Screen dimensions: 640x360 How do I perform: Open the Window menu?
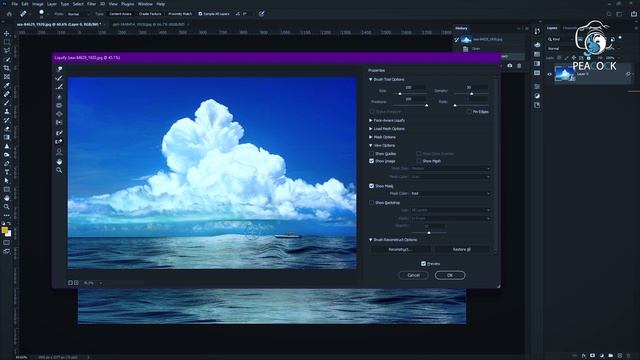pyautogui.click(x=145, y=4)
